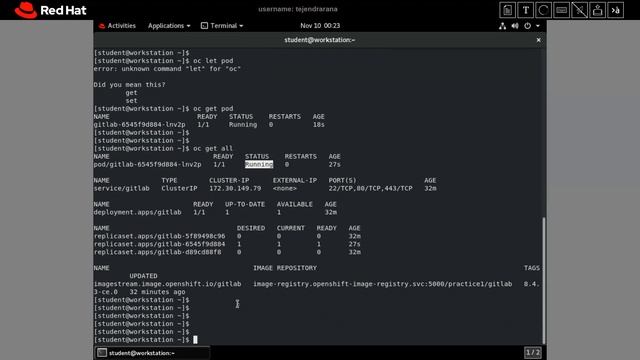Click replicaset.apps/gitlab-6545f9d884 text
Image resolution: width=640 pixels, height=360 pixels.
coord(159,244)
